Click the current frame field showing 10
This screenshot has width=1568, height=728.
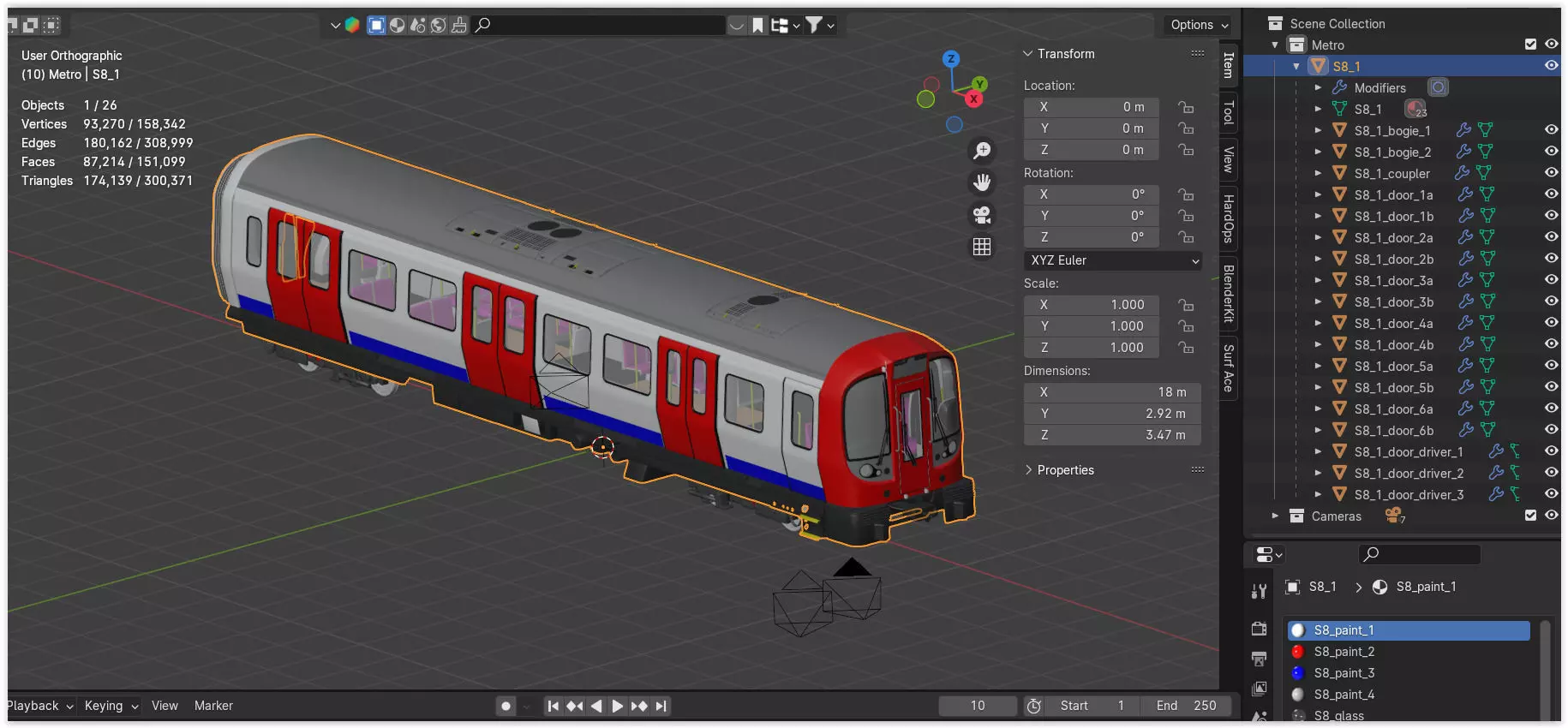(978, 706)
